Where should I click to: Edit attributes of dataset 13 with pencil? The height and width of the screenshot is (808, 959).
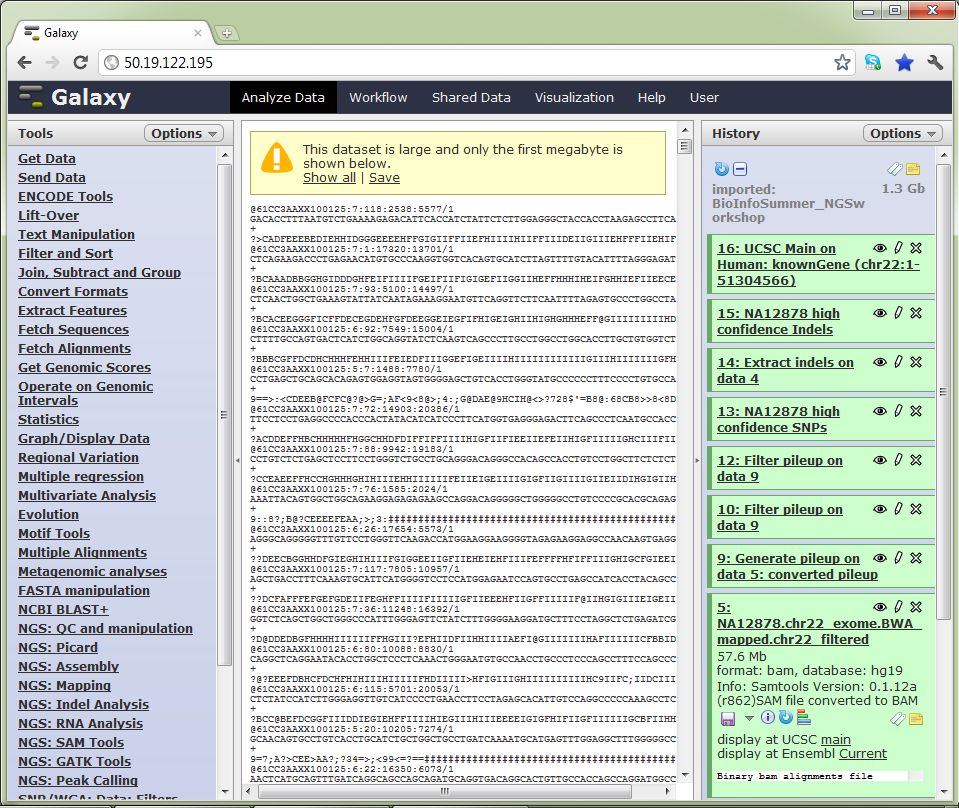pyautogui.click(x=898, y=411)
